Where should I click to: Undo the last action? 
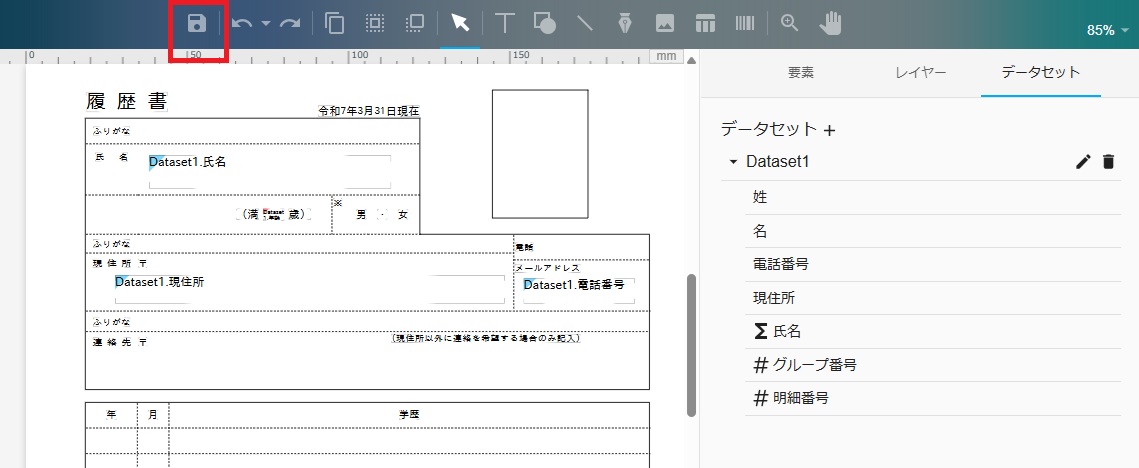pyautogui.click(x=242, y=23)
